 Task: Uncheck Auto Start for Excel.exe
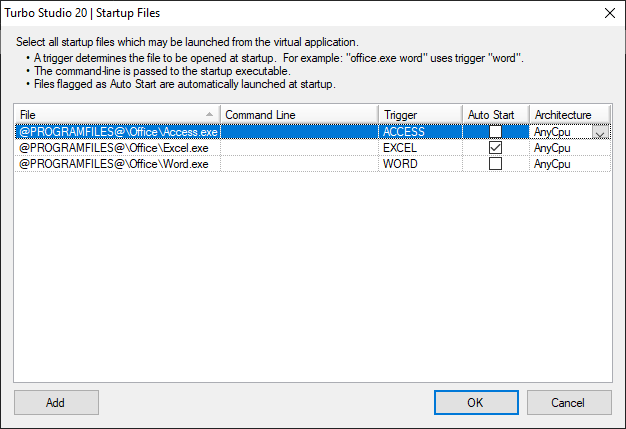pos(495,148)
